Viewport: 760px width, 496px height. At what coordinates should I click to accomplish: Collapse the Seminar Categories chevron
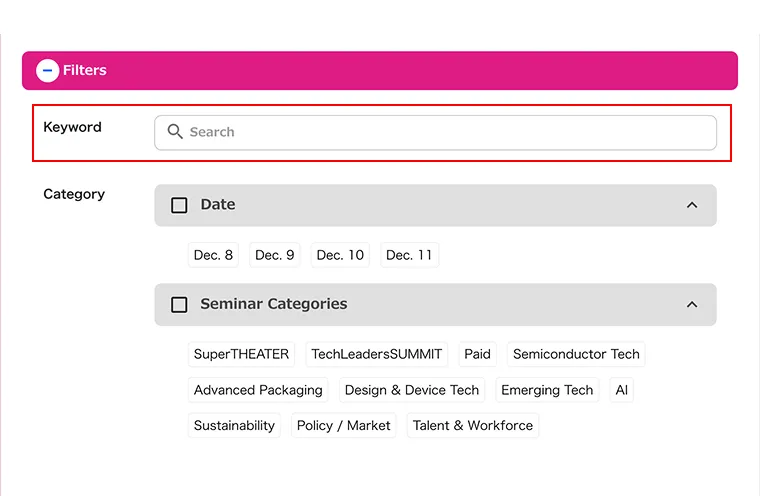[692, 304]
